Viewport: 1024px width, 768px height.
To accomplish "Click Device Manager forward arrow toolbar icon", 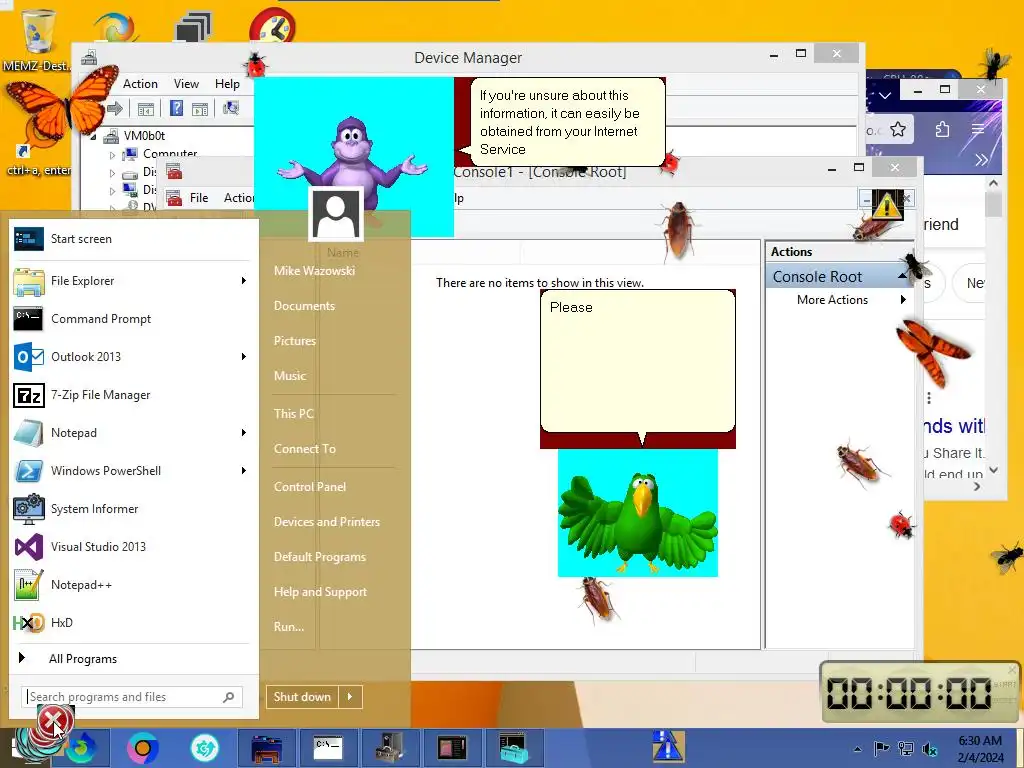I will [116, 108].
